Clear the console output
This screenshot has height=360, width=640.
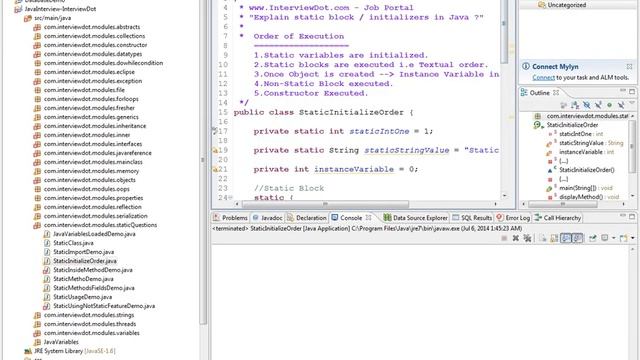click(542, 238)
